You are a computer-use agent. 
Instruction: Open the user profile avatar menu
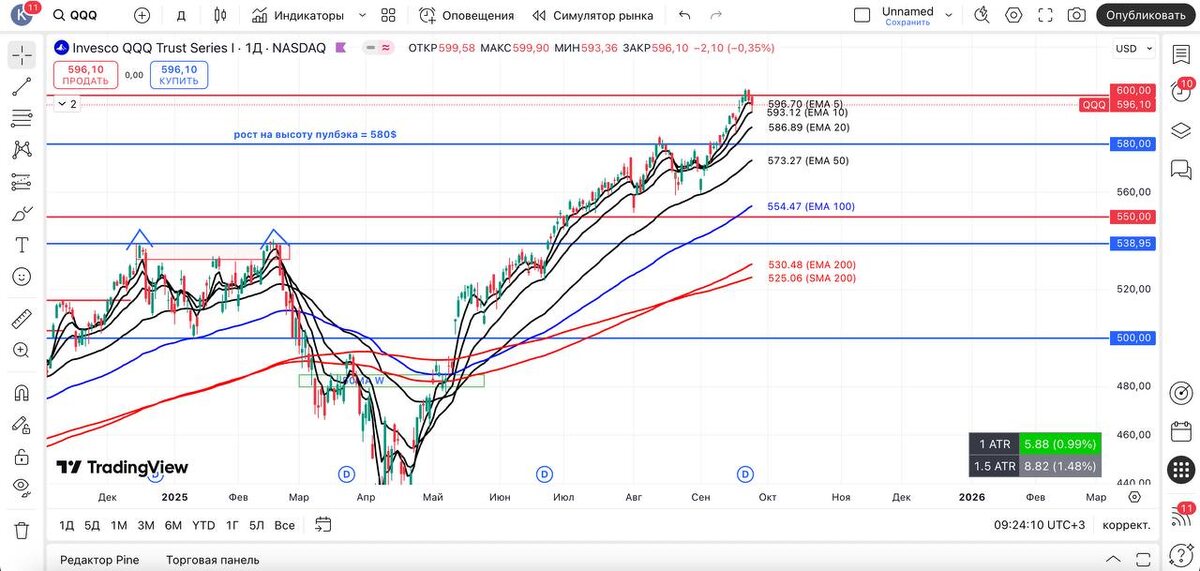tap(23, 16)
